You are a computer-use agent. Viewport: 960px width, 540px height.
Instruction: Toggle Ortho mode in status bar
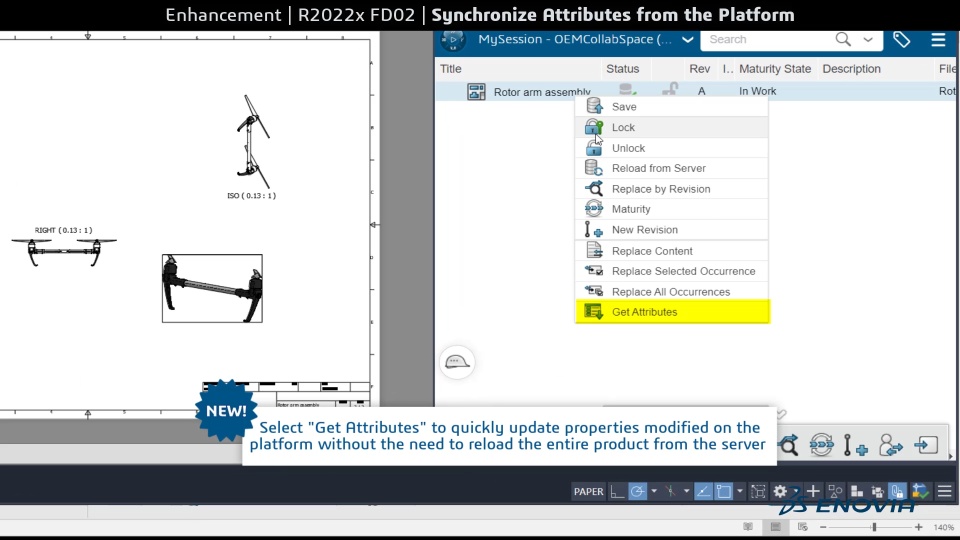[x=617, y=492]
